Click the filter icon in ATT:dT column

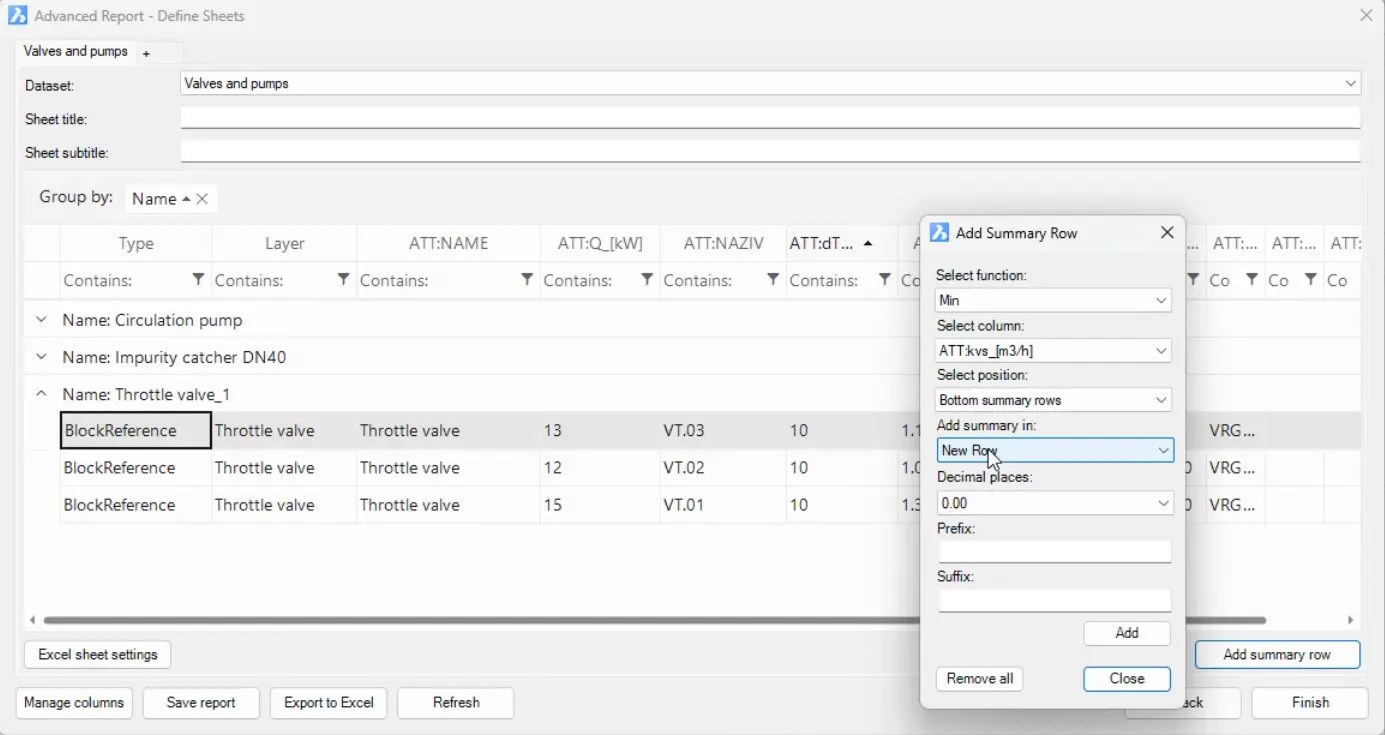pyautogui.click(x=884, y=280)
